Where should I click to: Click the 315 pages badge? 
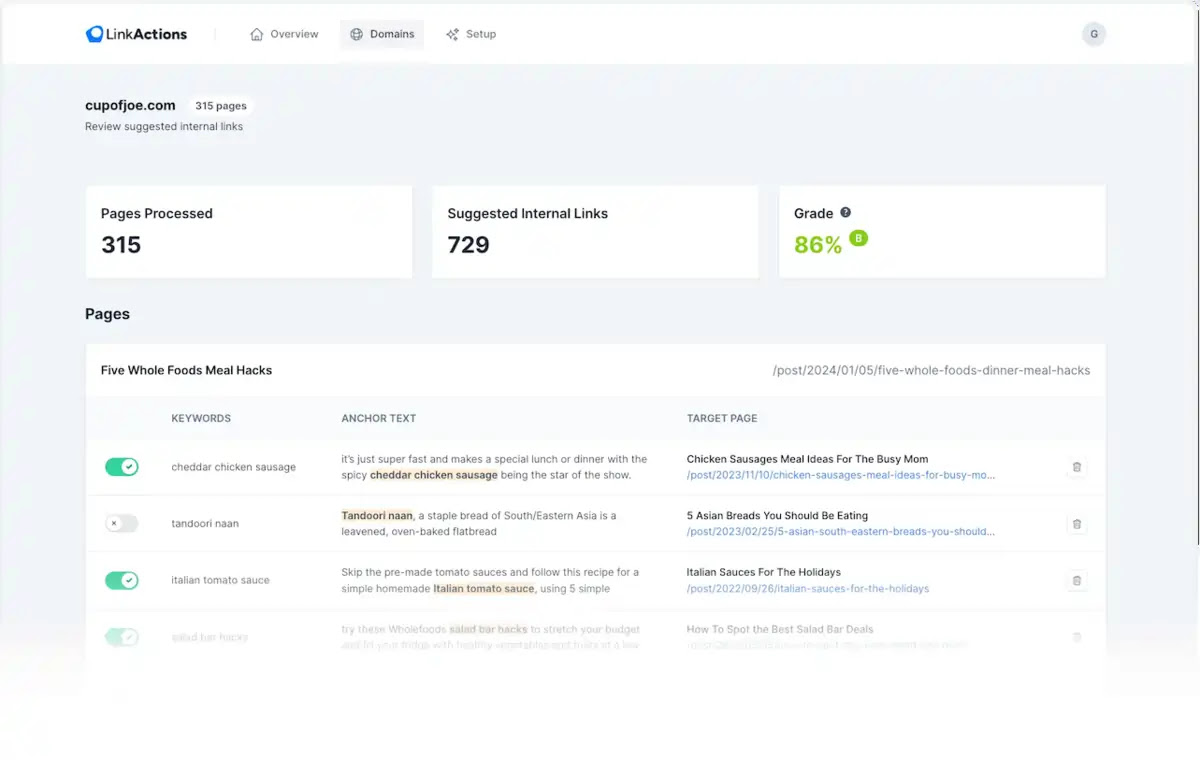tap(220, 105)
